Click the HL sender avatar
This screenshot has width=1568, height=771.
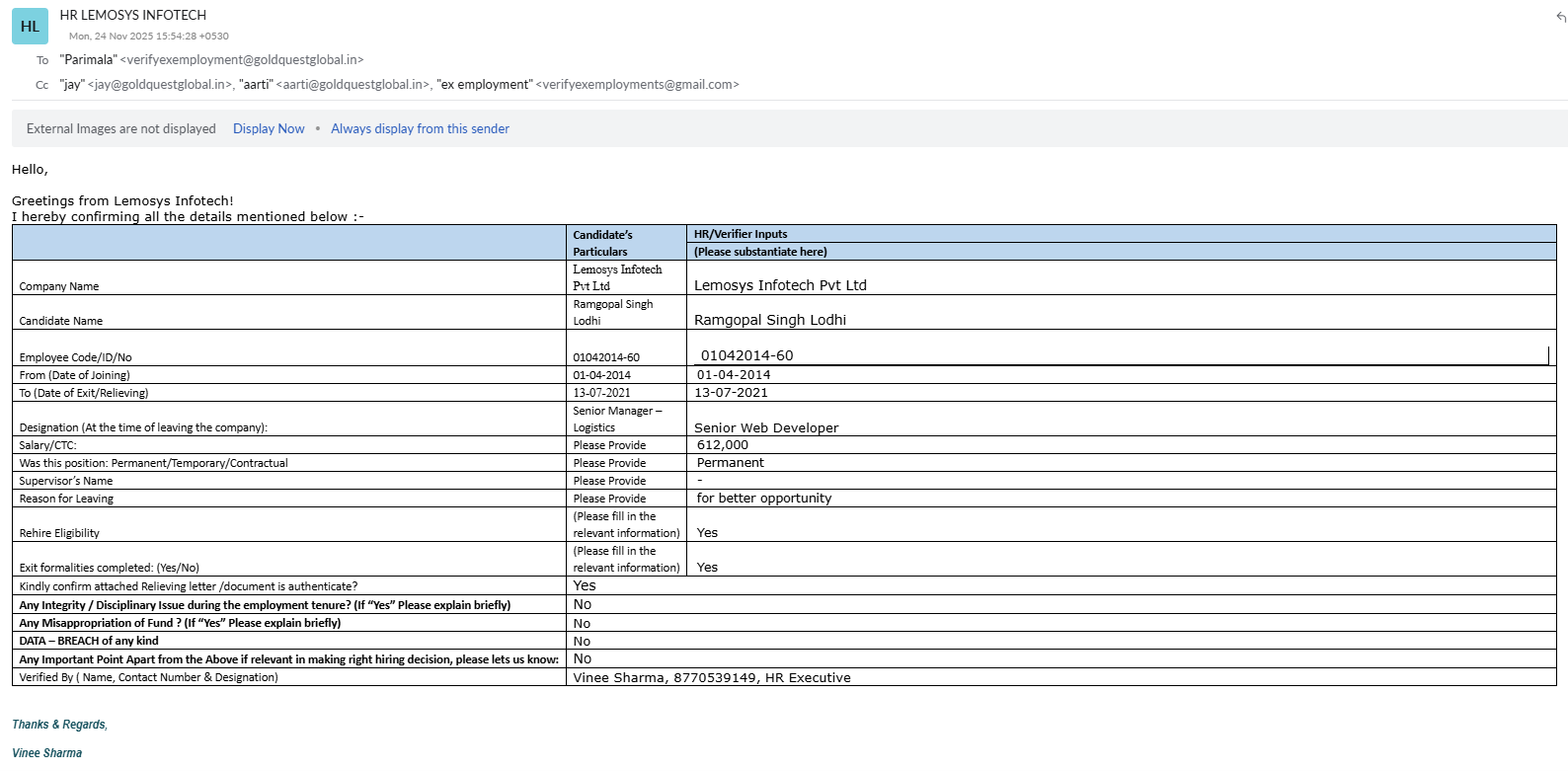[x=30, y=27]
